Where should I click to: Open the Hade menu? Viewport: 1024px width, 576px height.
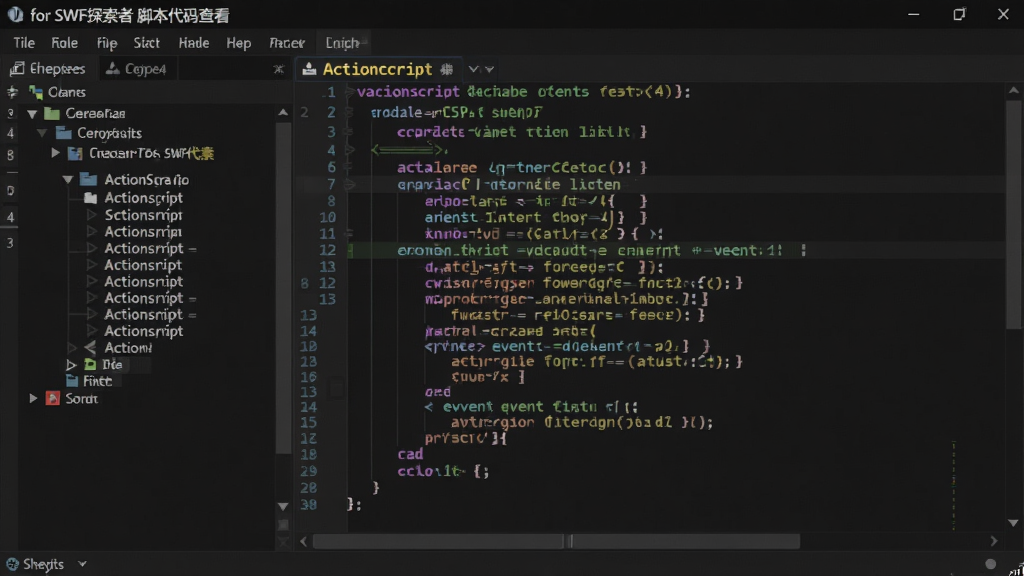tap(194, 43)
